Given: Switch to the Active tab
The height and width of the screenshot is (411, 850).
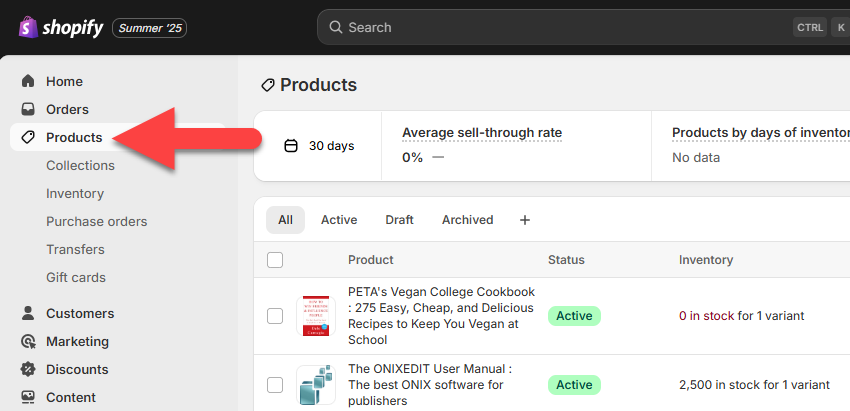Looking at the screenshot, I should 339,220.
